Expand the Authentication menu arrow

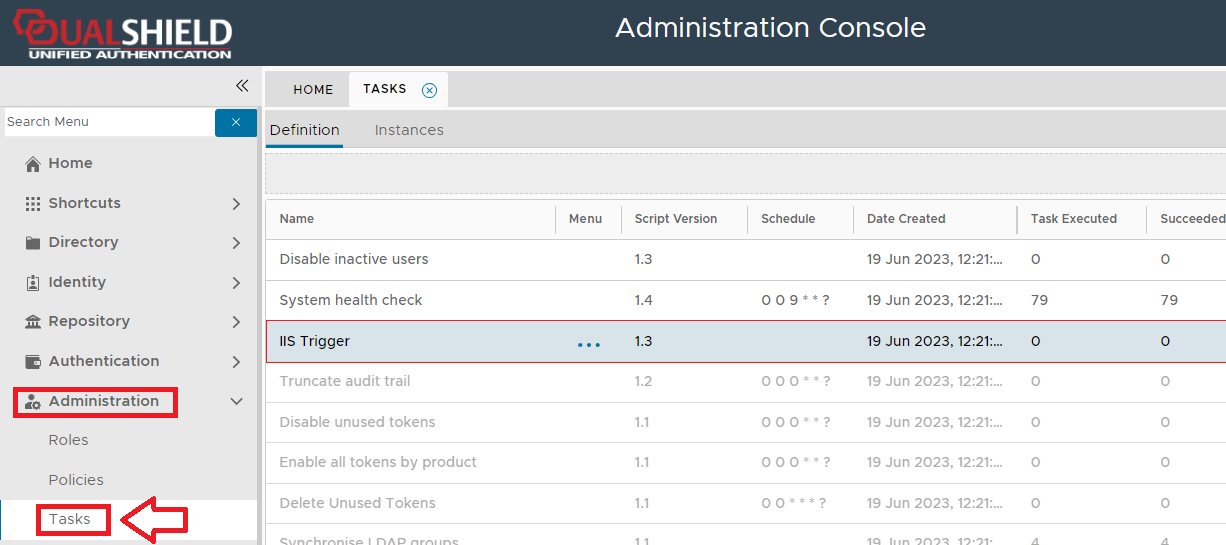[x=236, y=362]
